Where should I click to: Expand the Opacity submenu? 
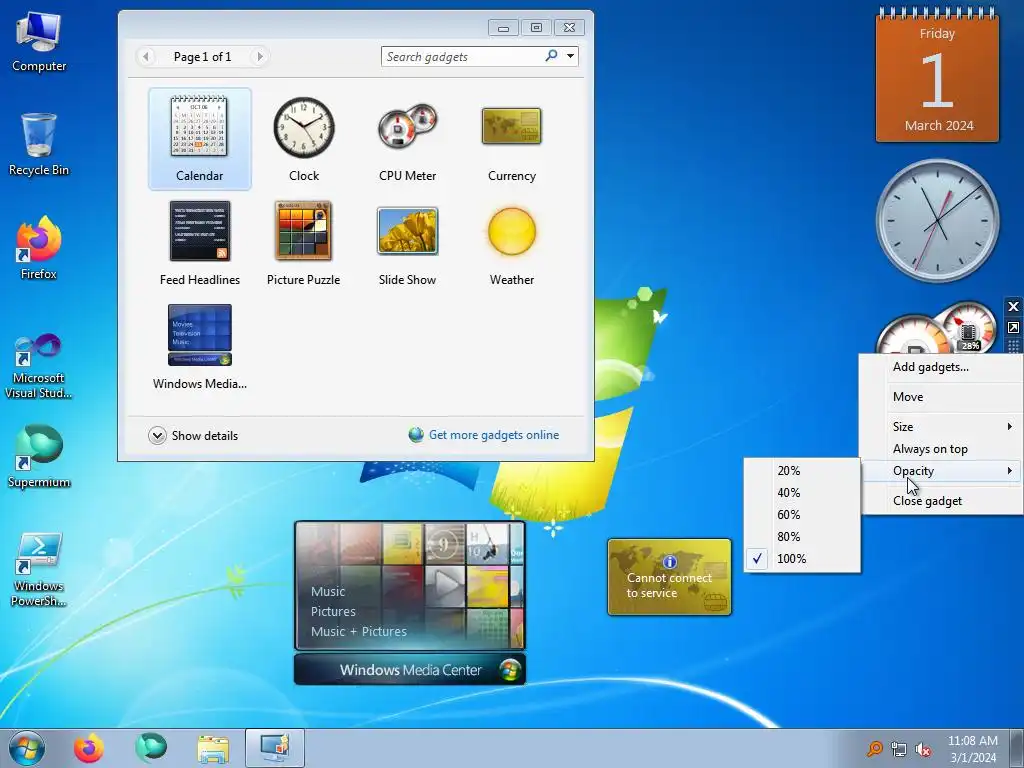tap(941, 471)
